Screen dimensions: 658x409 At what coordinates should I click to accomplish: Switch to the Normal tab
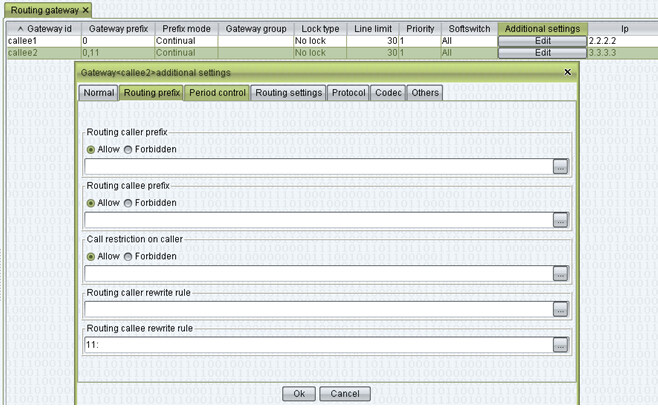(98, 93)
